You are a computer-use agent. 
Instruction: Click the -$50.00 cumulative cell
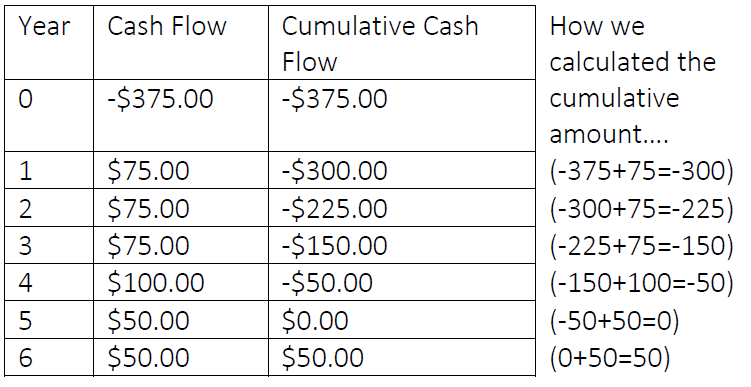[402, 282]
